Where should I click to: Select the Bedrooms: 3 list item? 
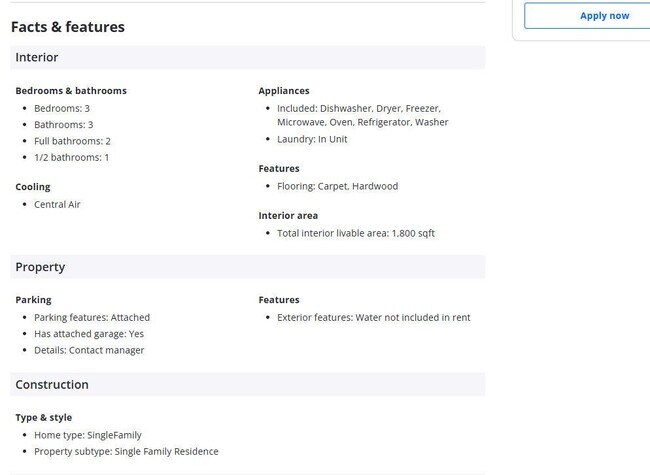62,109
